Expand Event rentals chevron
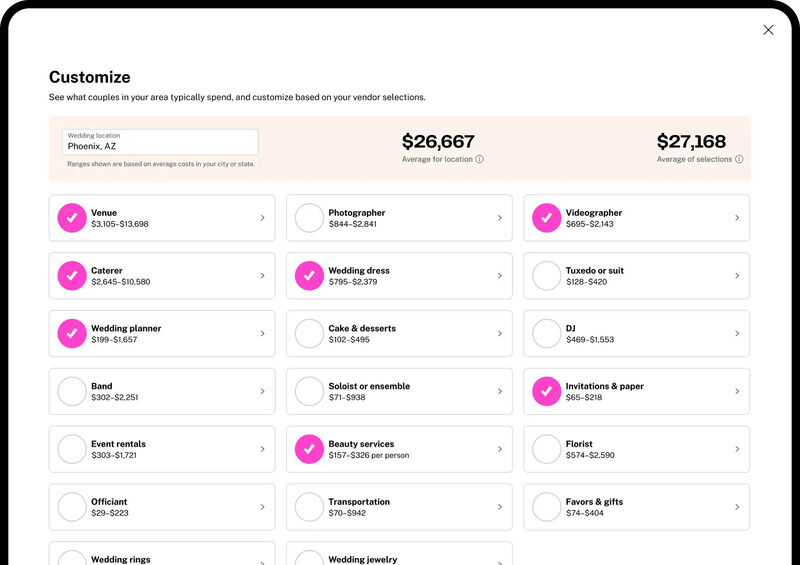800x565 pixels. [x=262, y=449]
